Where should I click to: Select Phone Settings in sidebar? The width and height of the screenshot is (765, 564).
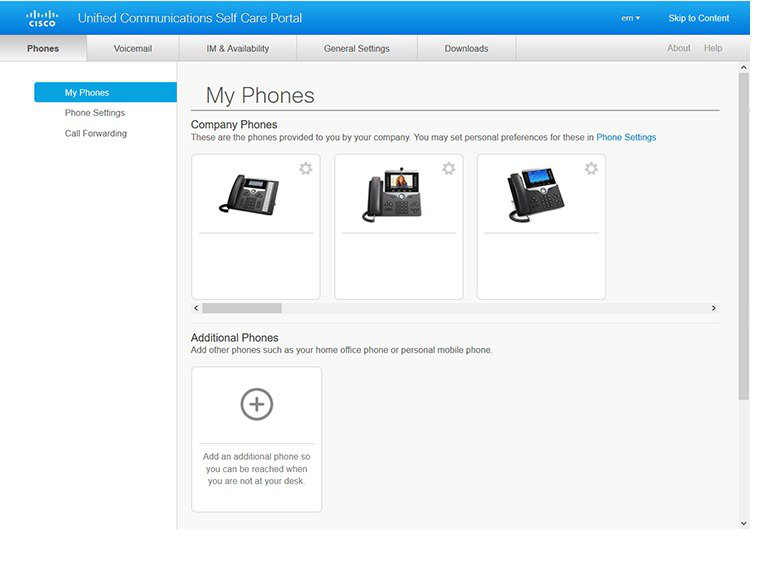point(95,113)
